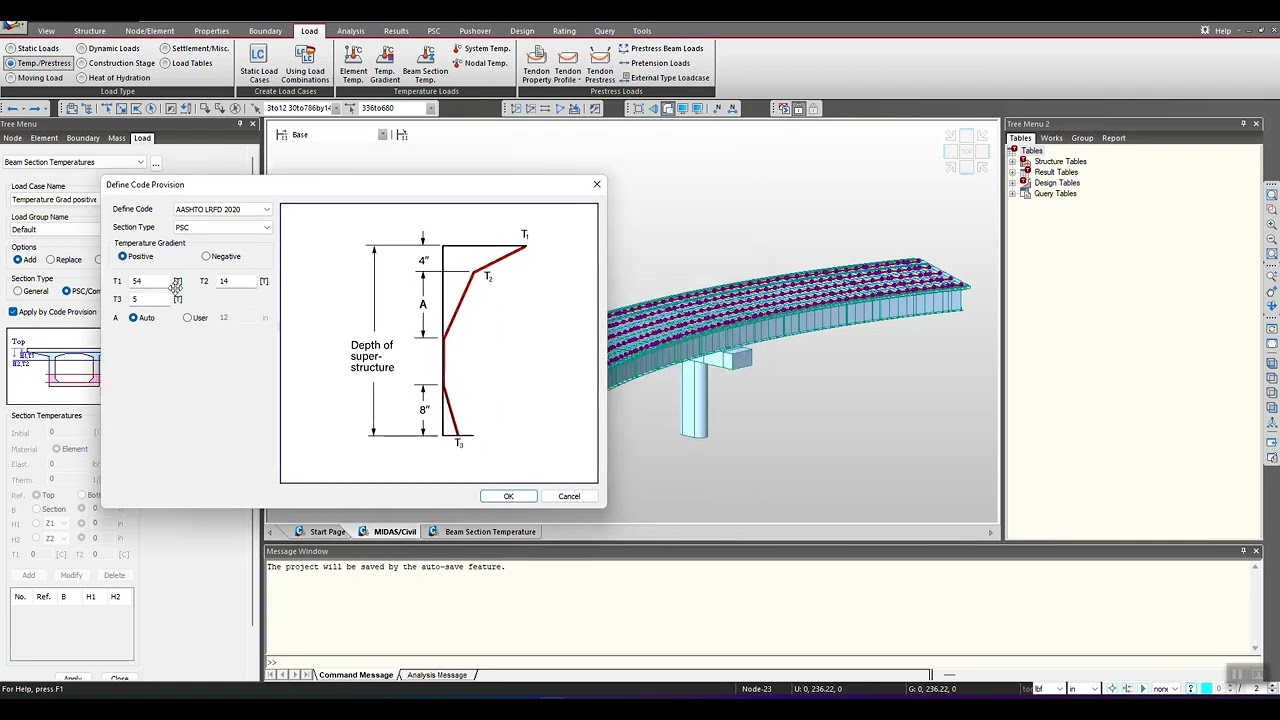Click the Delete button in Tree Menu
The image size is (1280, 720).
[x=115, y=575]
